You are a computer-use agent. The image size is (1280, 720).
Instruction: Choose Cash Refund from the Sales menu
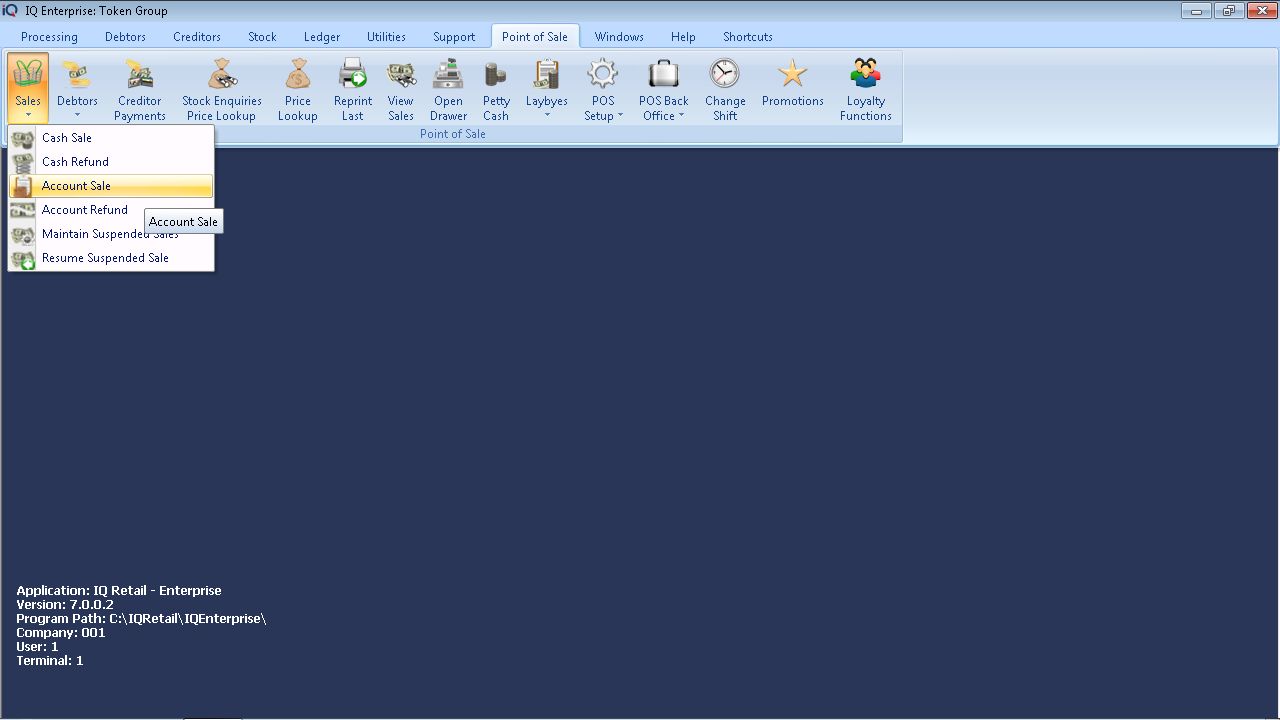point(111,162)
